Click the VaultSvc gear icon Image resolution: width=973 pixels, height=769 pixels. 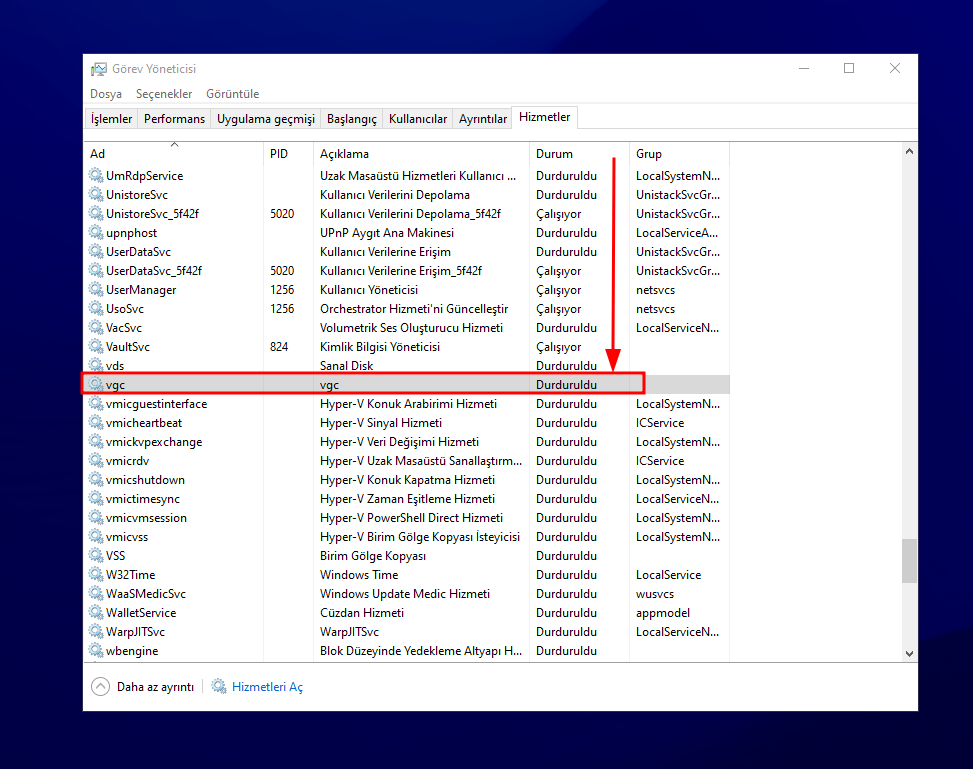coord(96,346)
